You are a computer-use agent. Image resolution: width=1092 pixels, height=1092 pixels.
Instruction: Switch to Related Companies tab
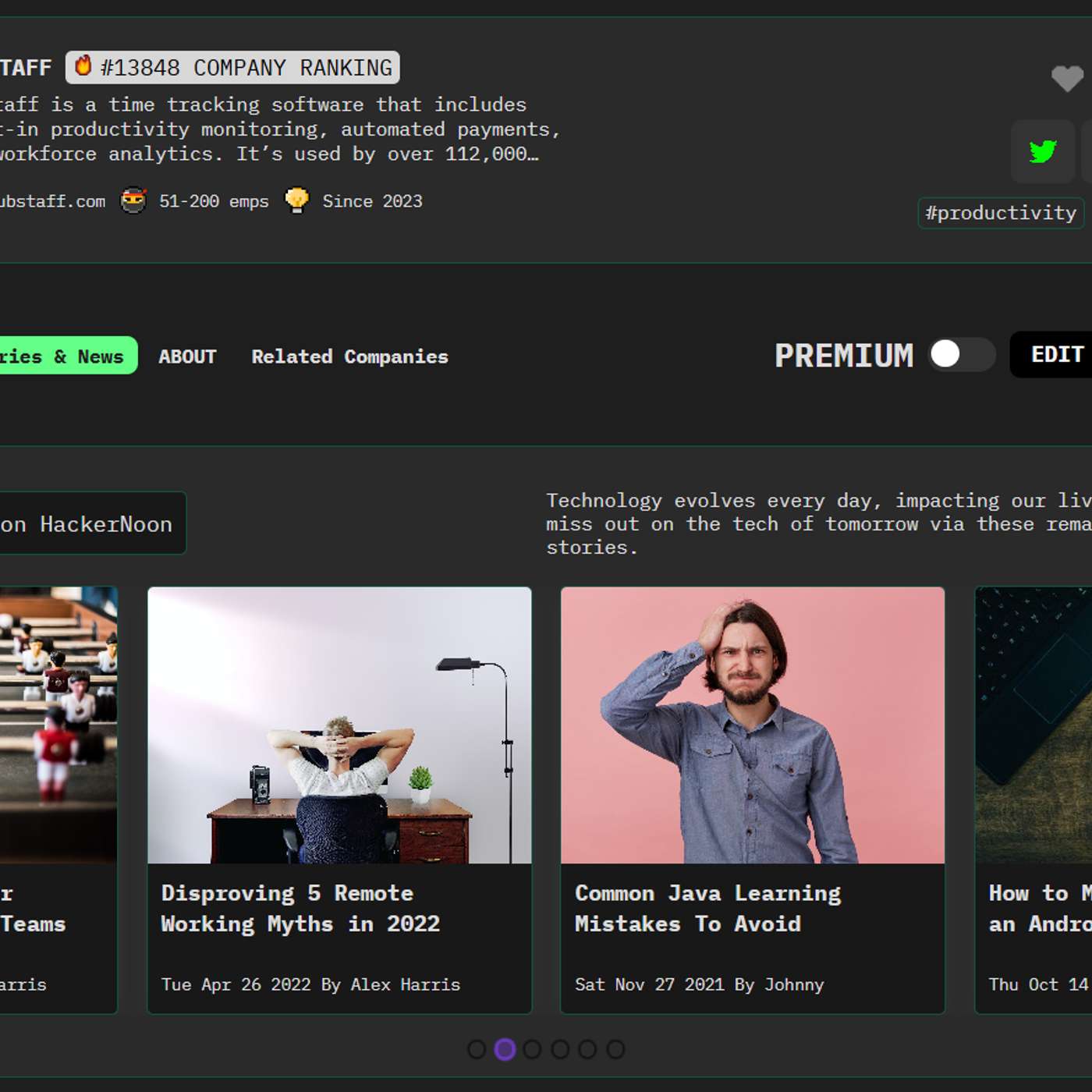349,356
